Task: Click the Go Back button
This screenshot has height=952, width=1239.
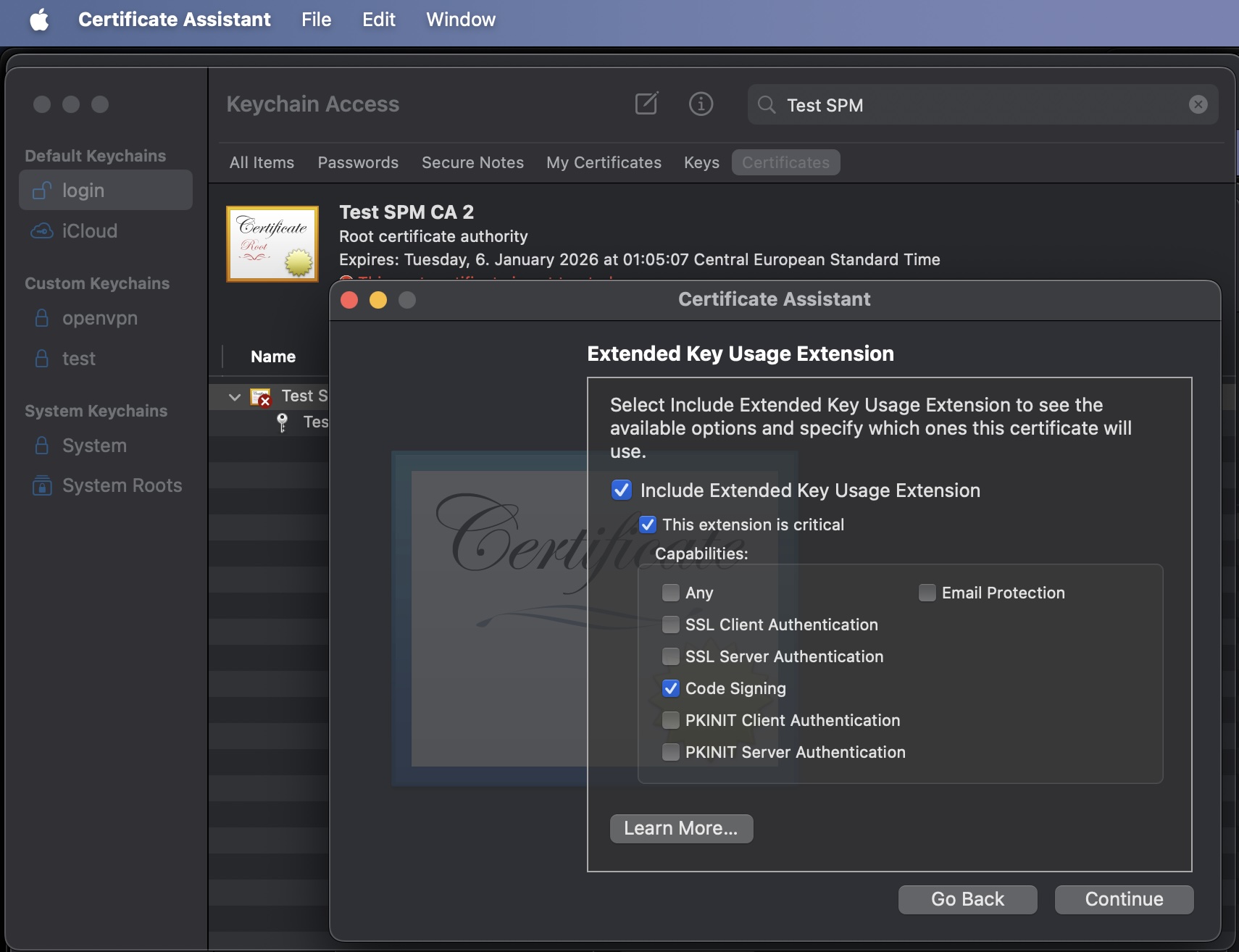Action: 967,899
